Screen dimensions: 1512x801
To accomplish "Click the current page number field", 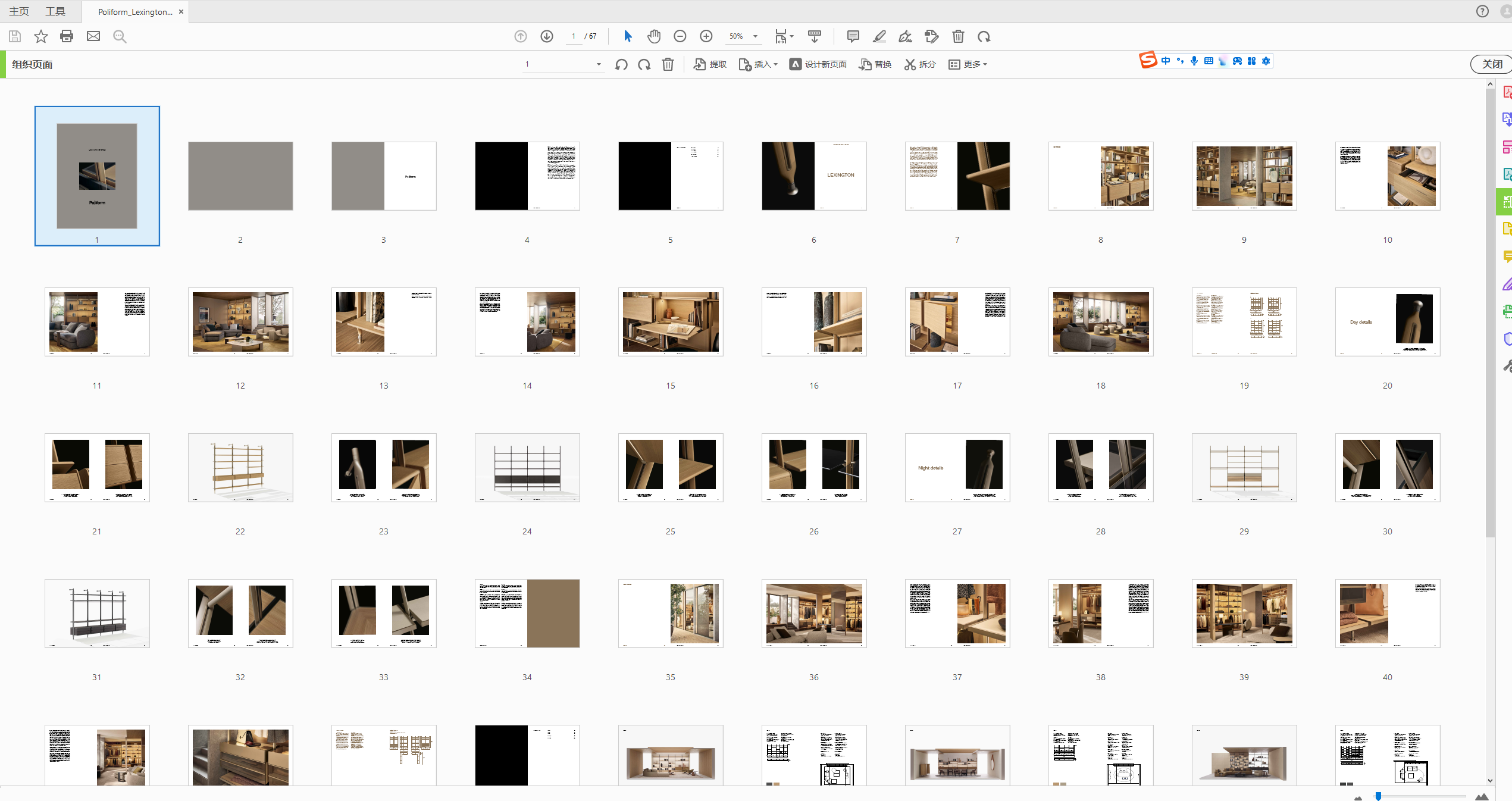I will (574, 36).
